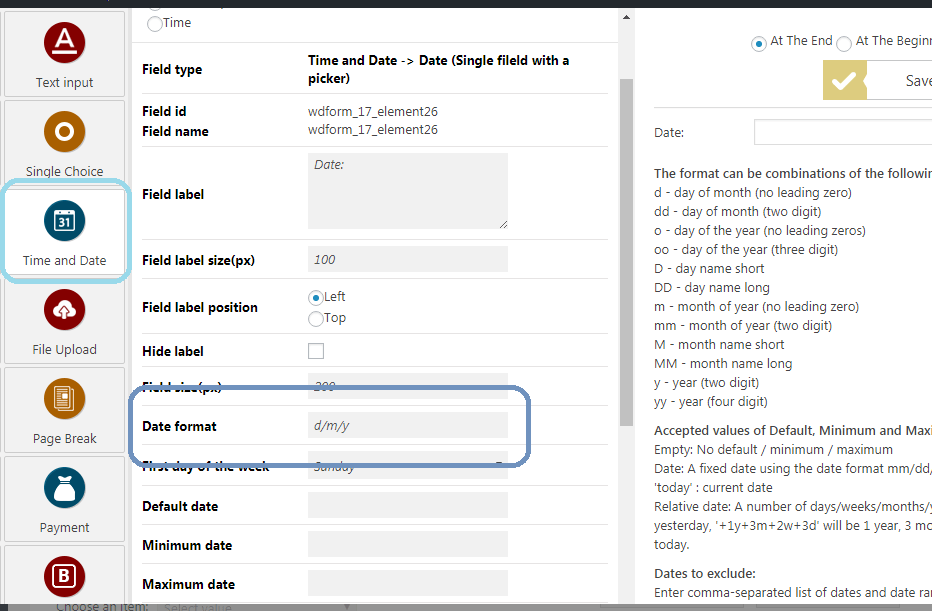
Task: Insert a Page Break element
Action: pyautogui.click(x=64, y=399)
